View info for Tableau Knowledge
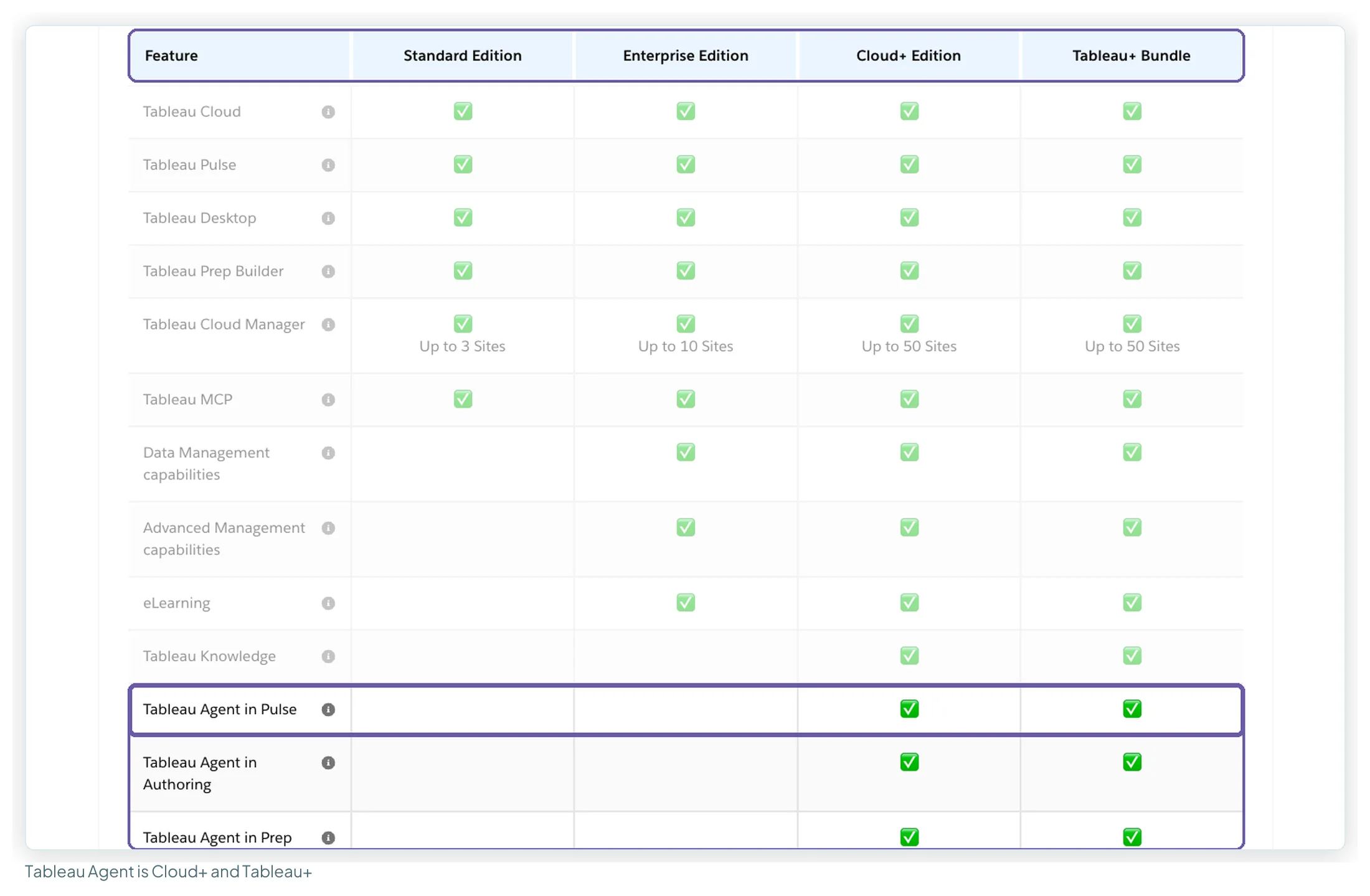1370x896 pixels. [x=328, y=657]
